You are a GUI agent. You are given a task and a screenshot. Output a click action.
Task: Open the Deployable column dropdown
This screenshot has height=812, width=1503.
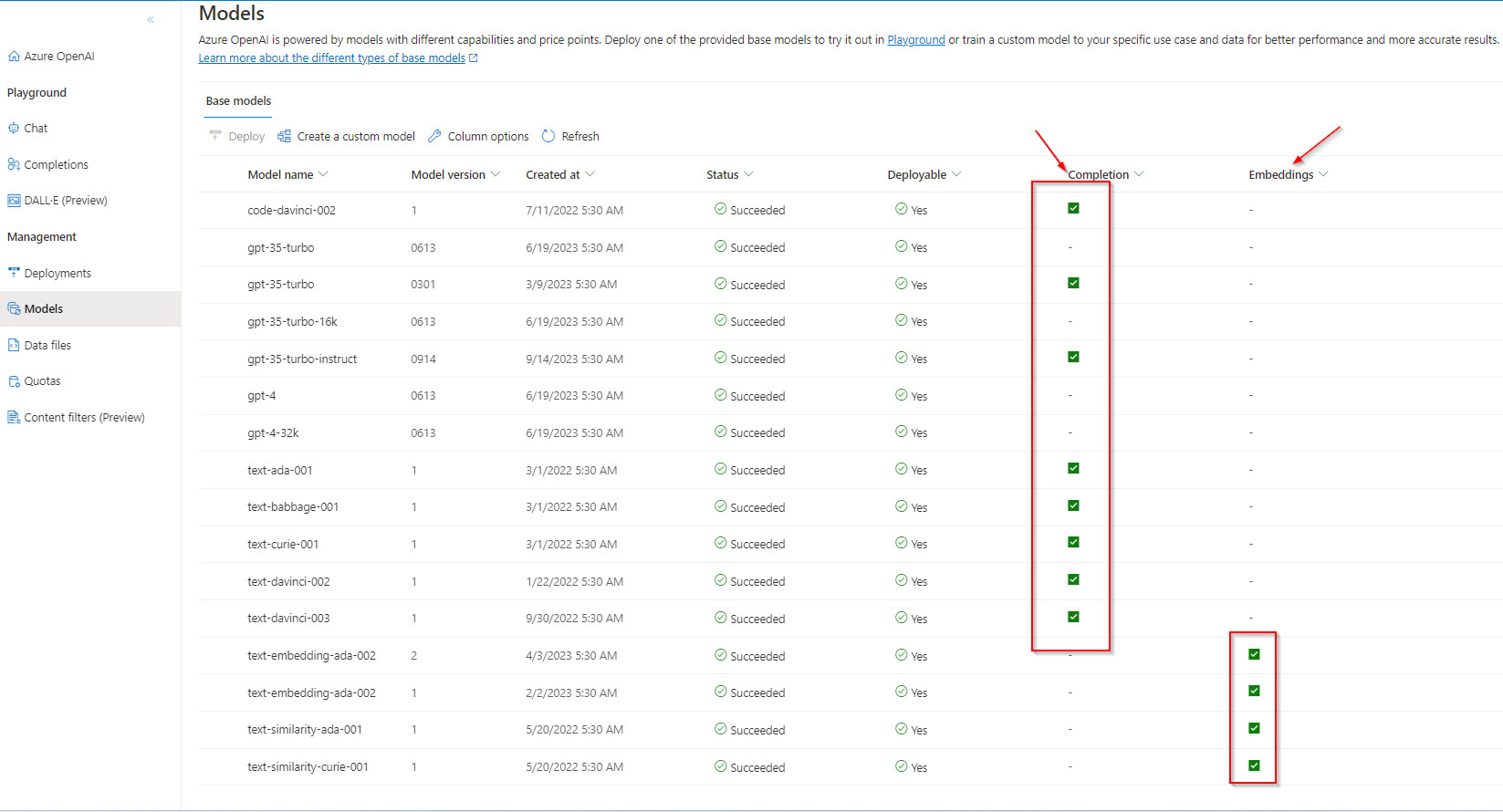[956, 174]
